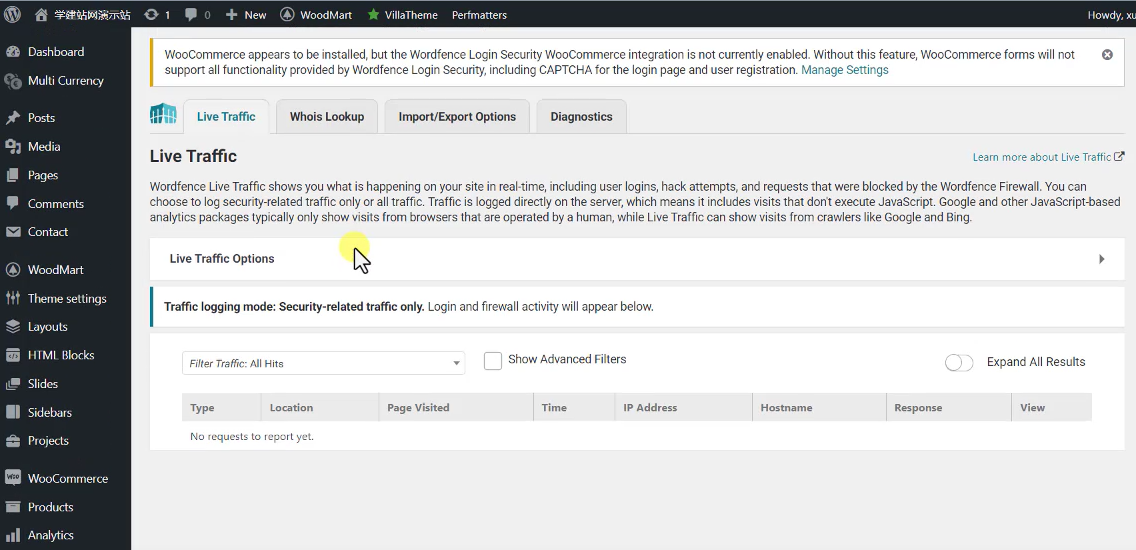This screenshot has width=1136, height=550.
Task: Open the Diagnostics tab
Action: (x=581, y=117)
